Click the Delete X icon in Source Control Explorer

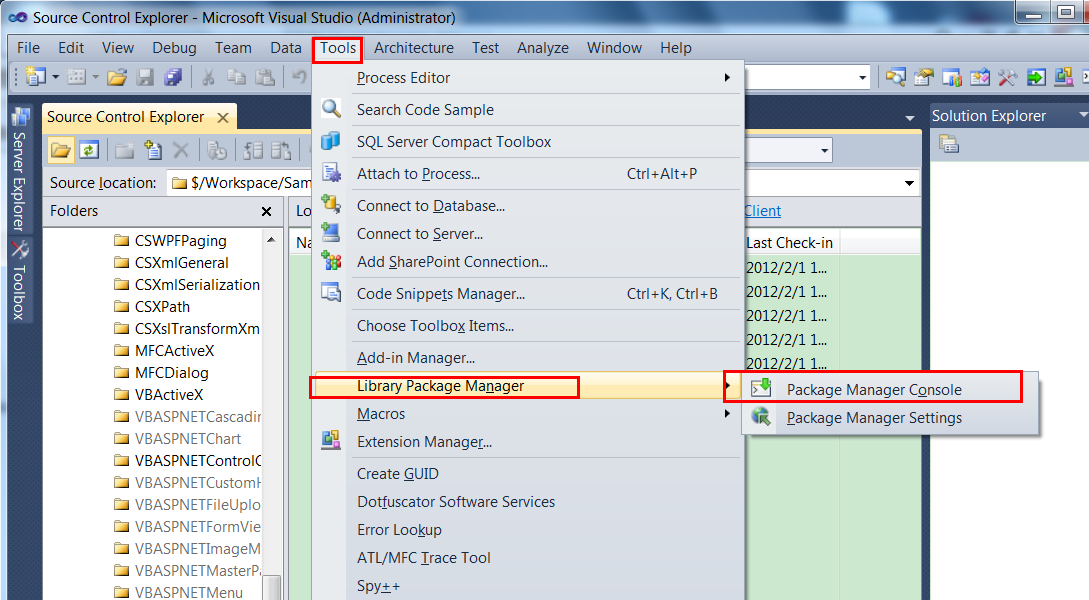point(181,150)
